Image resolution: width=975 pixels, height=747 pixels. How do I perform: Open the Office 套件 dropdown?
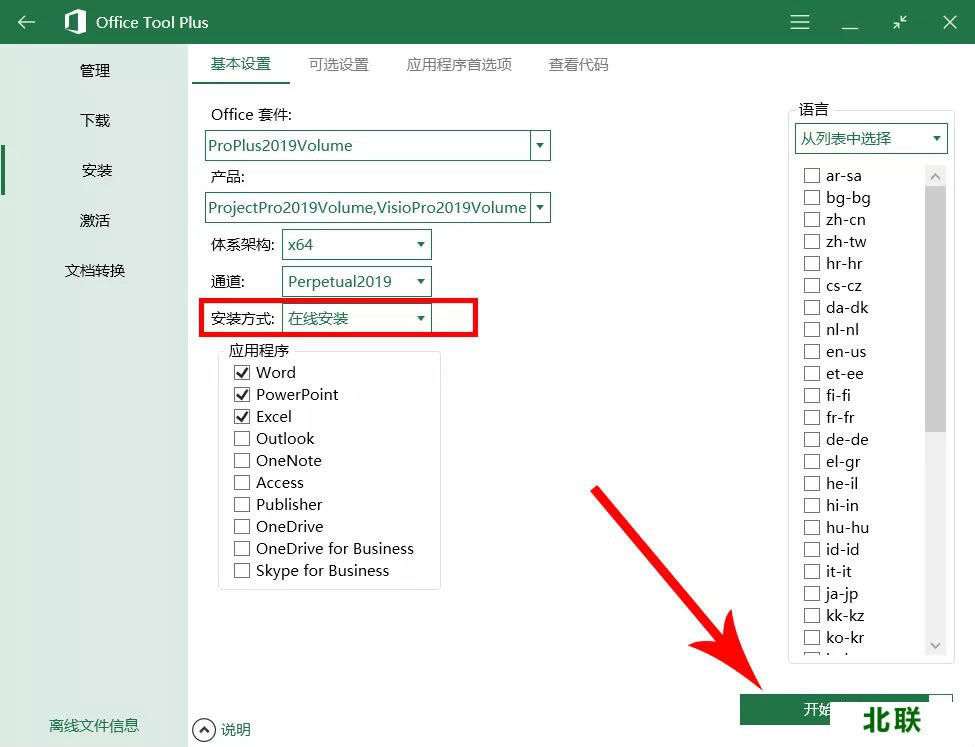point(539,145)
